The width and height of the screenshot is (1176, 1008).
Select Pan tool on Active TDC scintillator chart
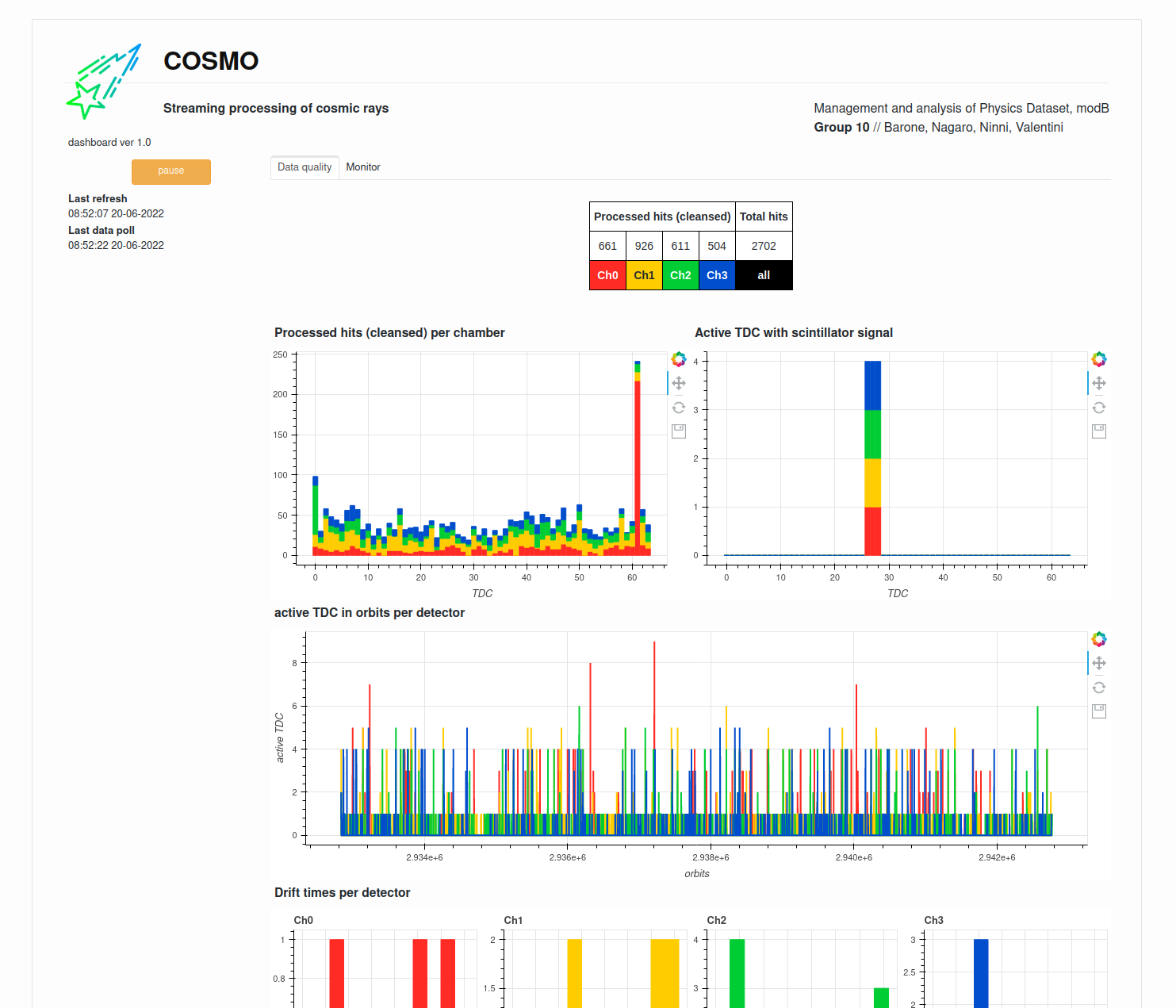click(1099, 383)
